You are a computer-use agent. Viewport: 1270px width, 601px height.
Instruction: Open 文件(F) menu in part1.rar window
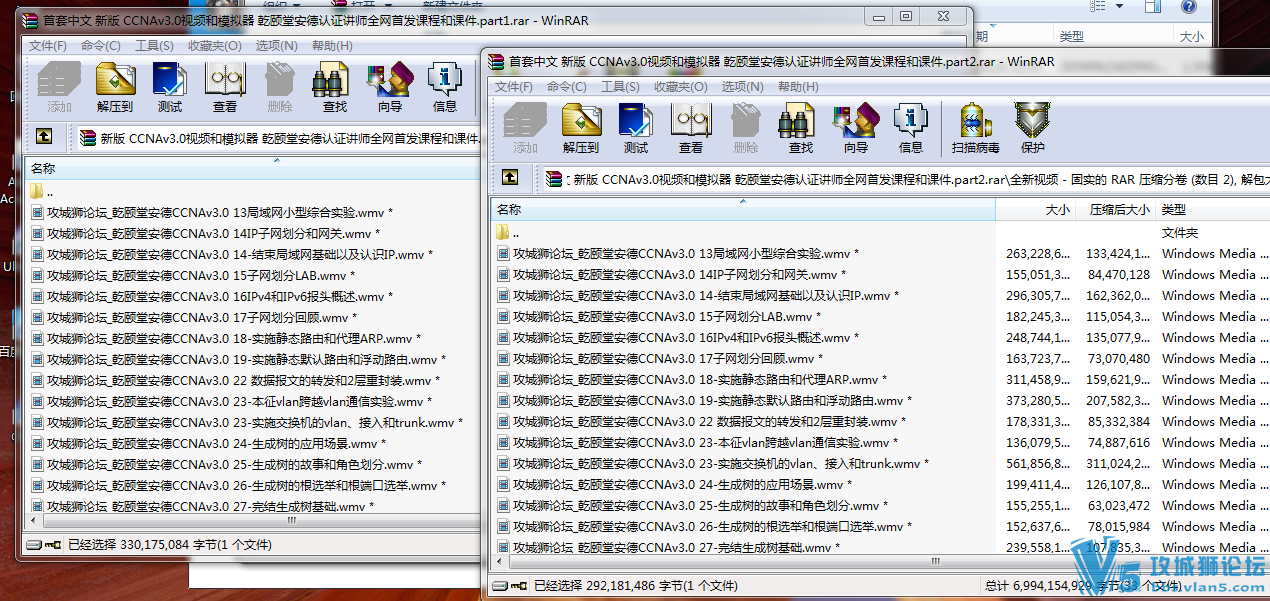(48, 45)
